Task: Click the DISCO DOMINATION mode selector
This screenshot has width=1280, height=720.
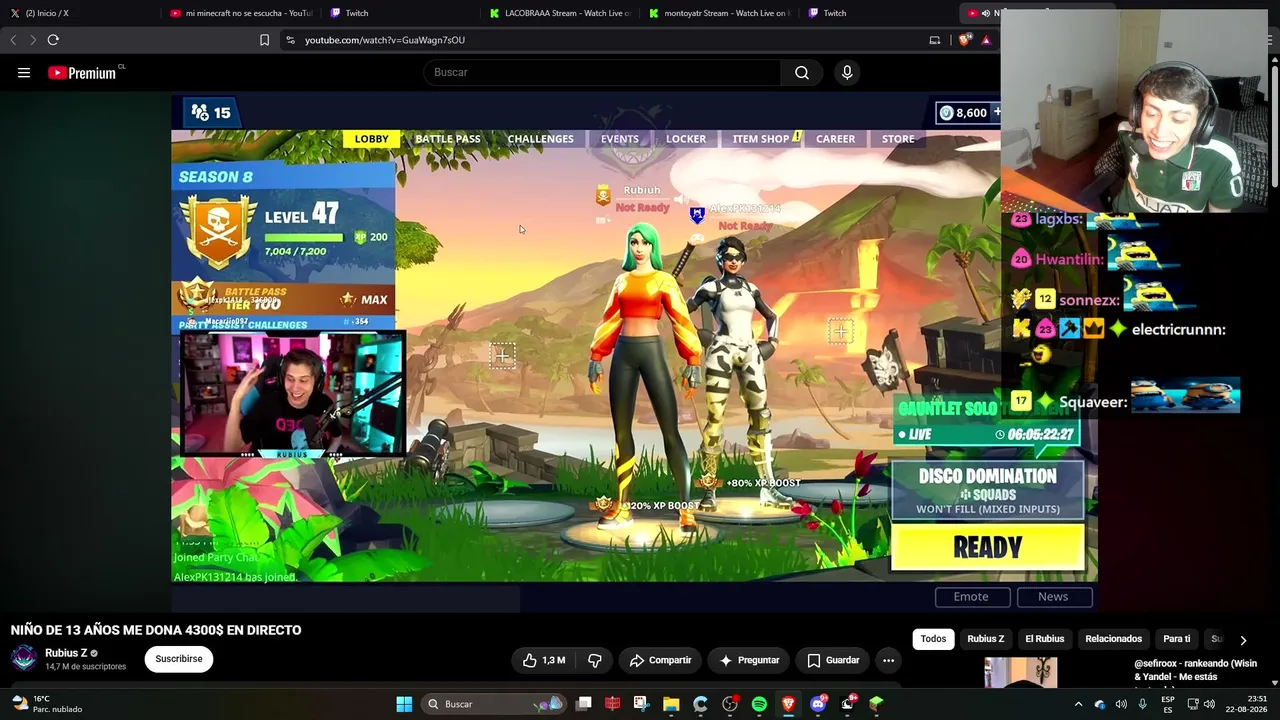Action: (987, 491)
